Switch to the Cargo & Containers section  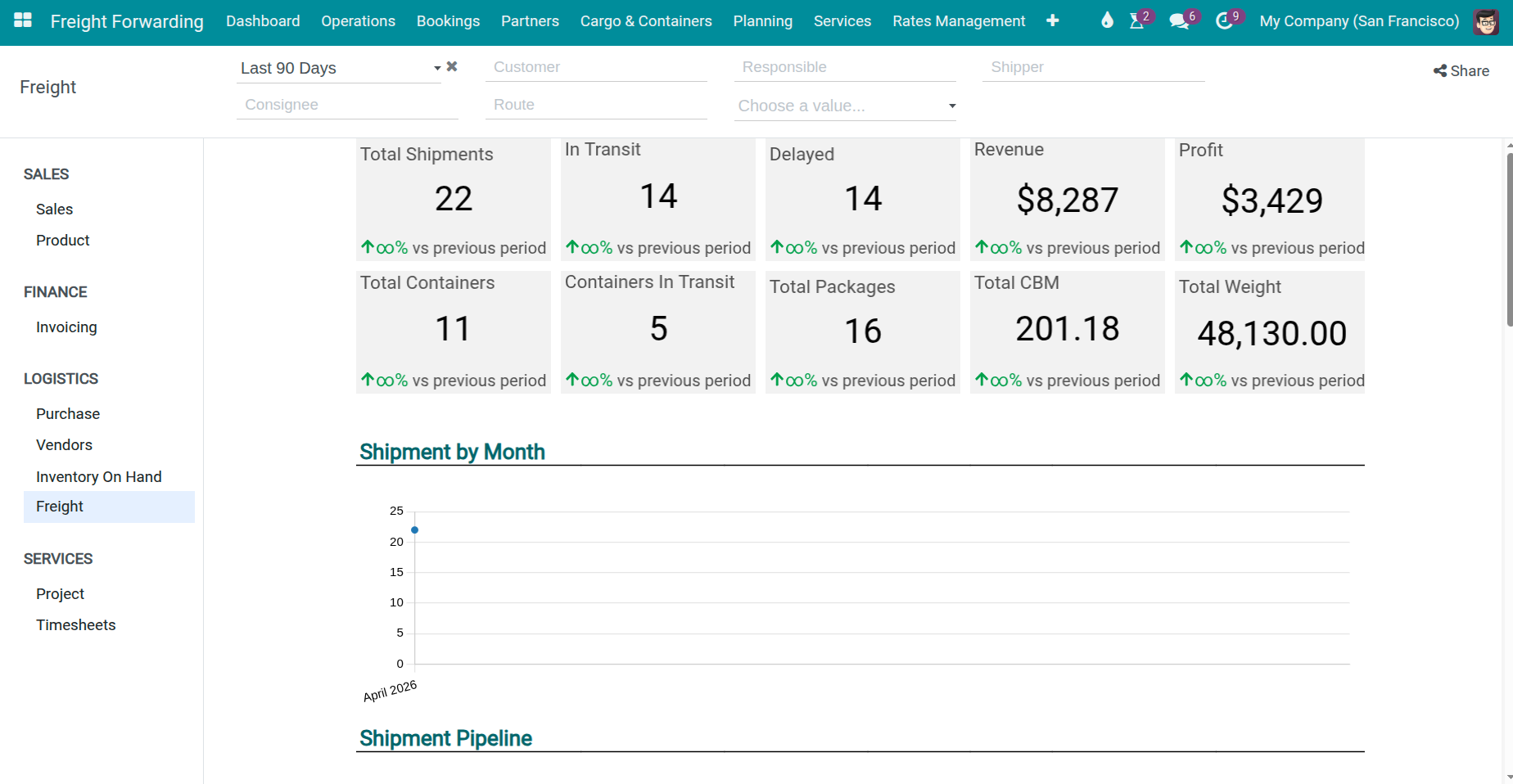tap(646, 21)
